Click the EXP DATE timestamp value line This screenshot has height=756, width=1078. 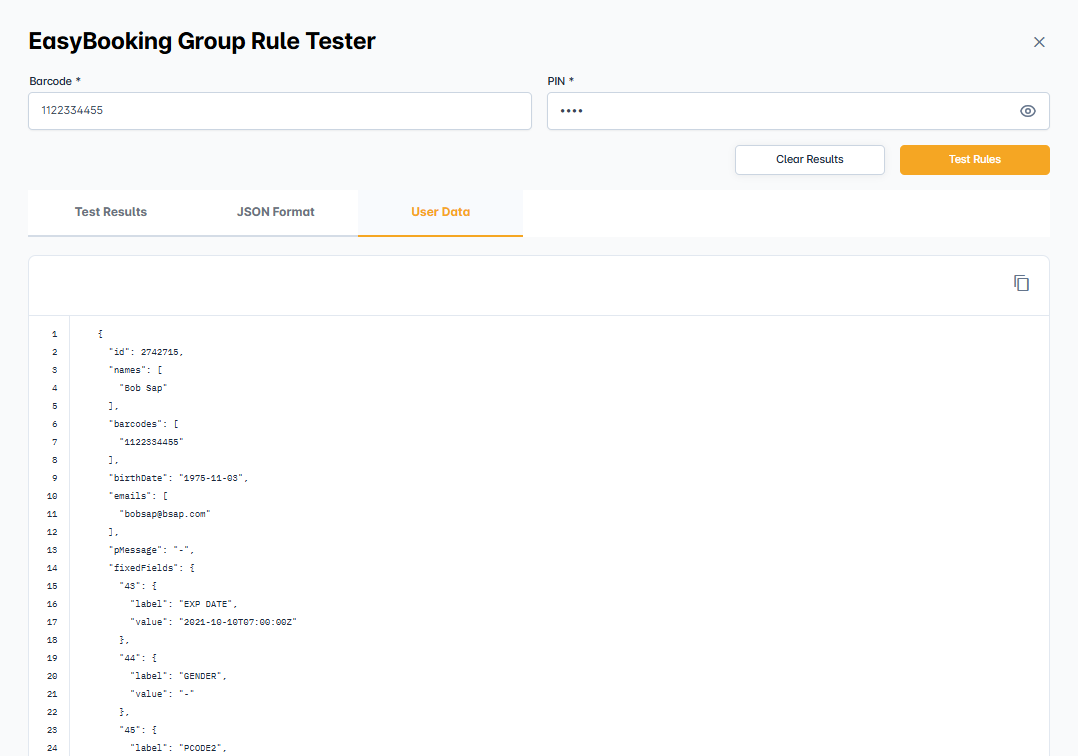coord(213,622)
